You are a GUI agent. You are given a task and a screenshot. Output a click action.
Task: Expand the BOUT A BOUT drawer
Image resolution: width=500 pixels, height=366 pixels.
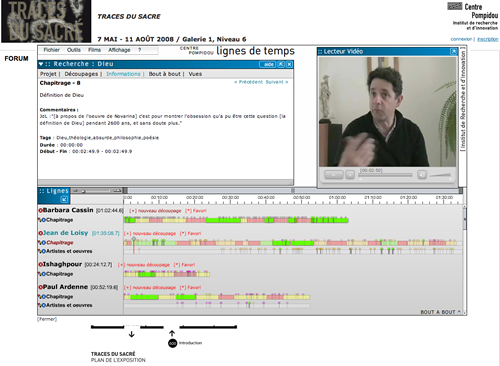click(x=441, y=312)
